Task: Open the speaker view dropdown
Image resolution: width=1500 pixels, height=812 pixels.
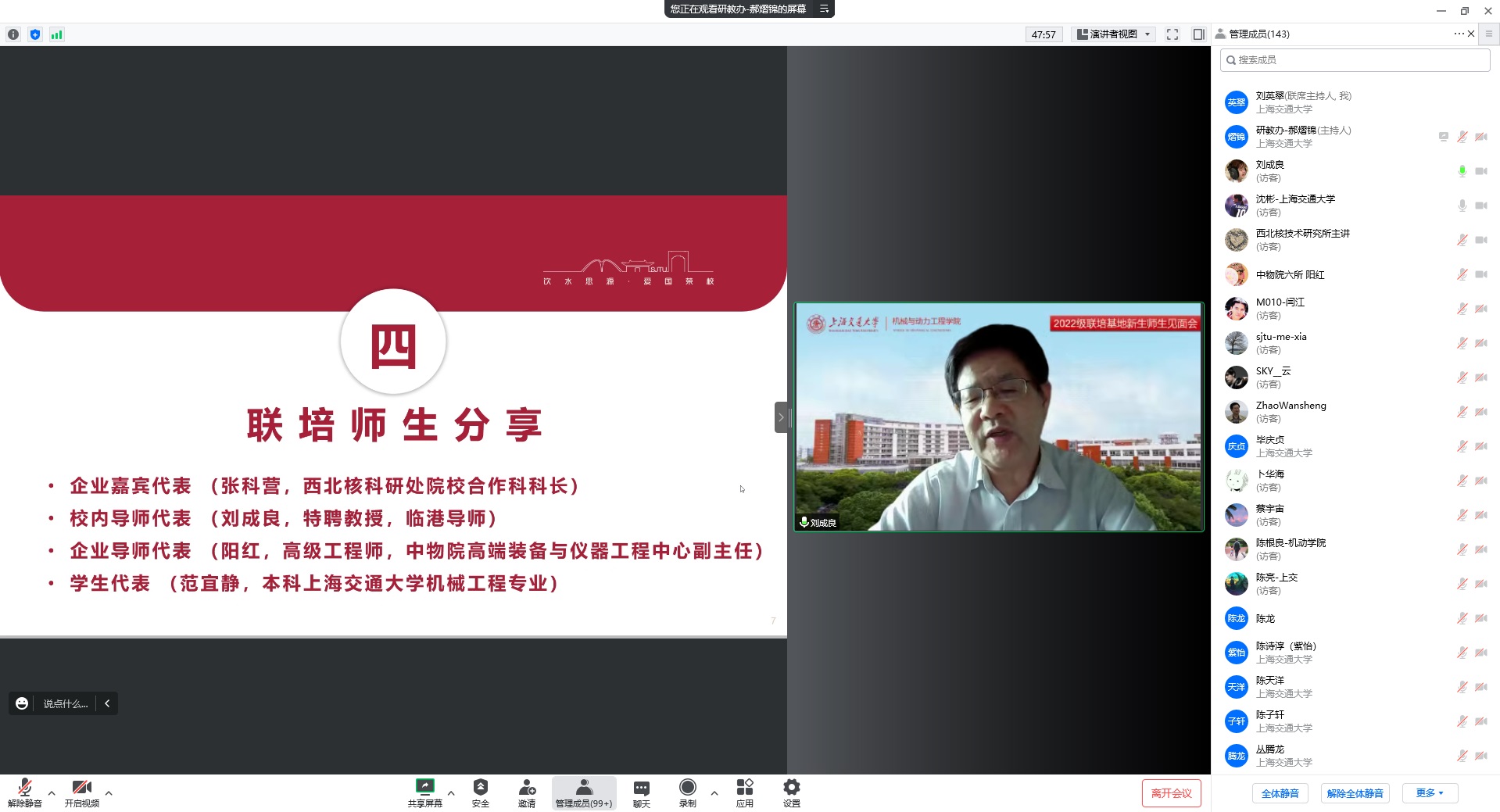Action: pos(1114,34)
